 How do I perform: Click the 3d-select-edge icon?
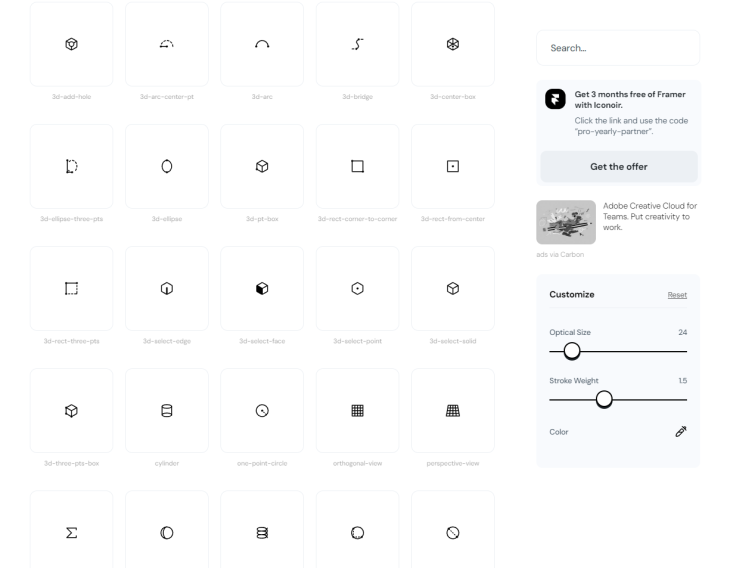[x=167, y=288]
